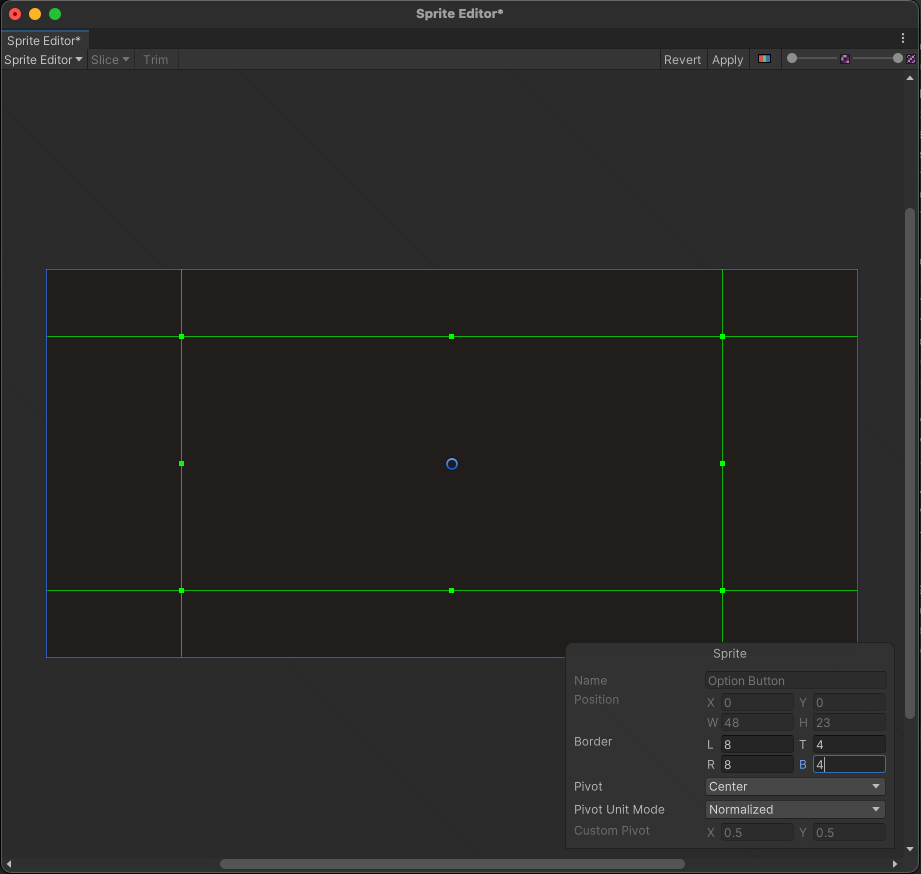921x874 pixels.
Task: Click the zoom slider handle
Action: coord(793,58)
